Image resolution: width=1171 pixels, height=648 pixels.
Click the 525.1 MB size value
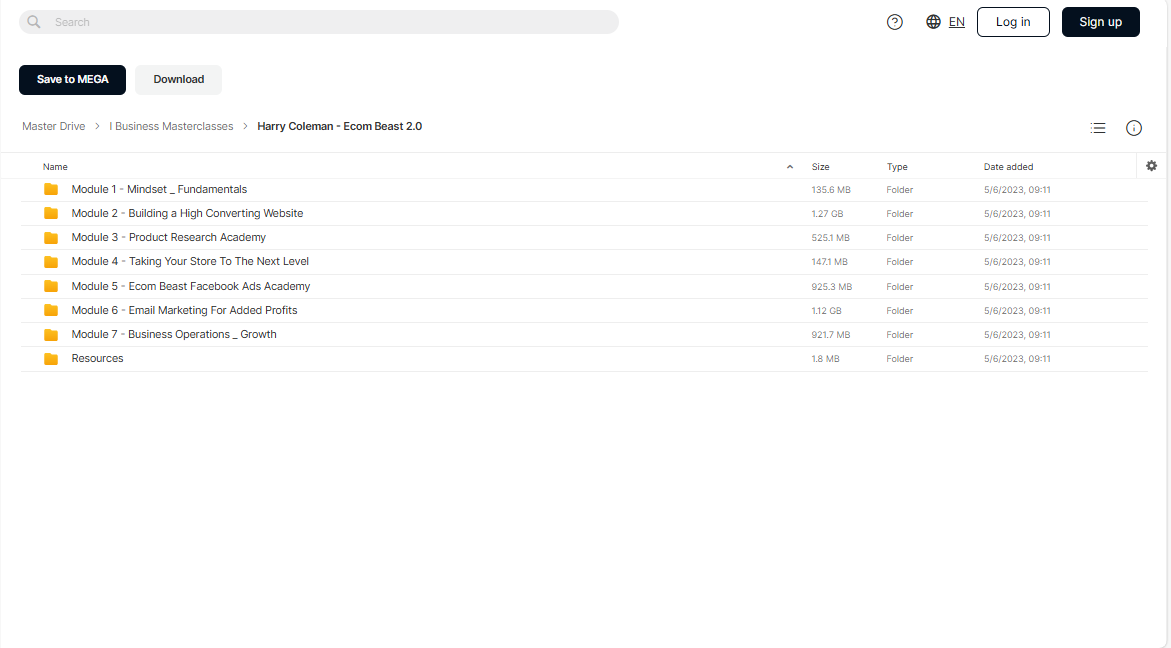click(x=830, y=237)
